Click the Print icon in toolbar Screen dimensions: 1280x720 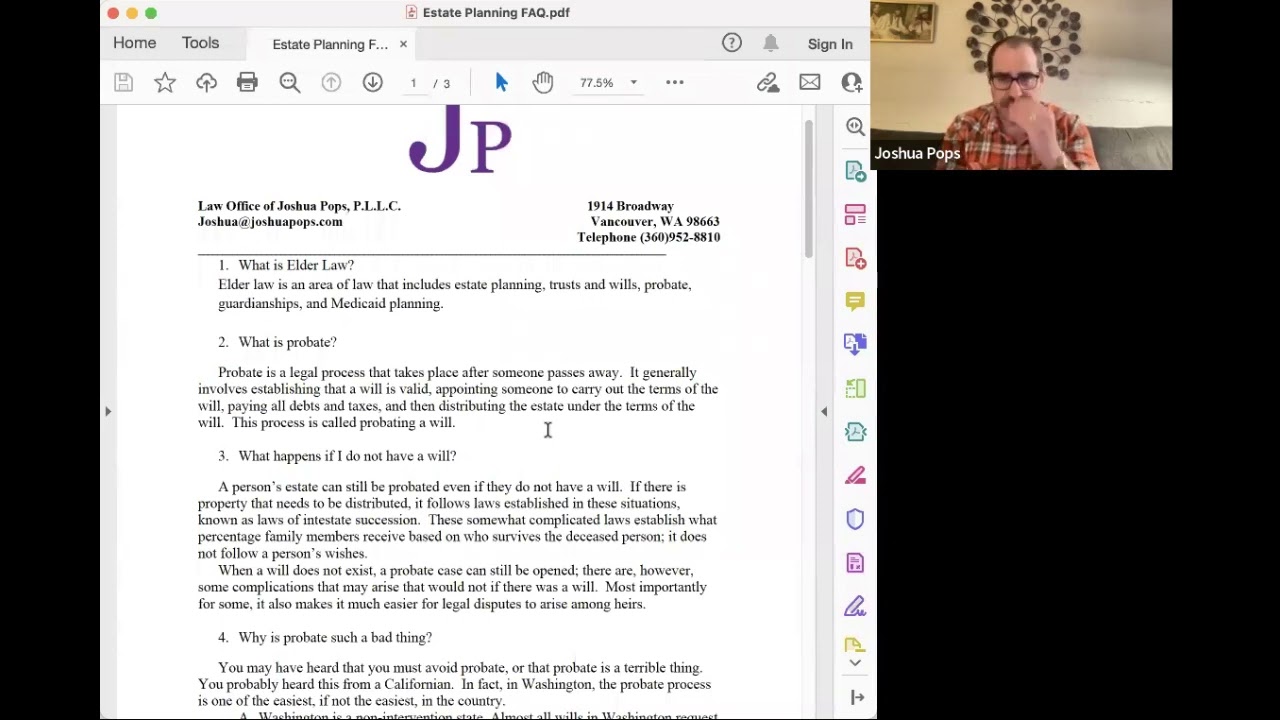click(247, 83)
